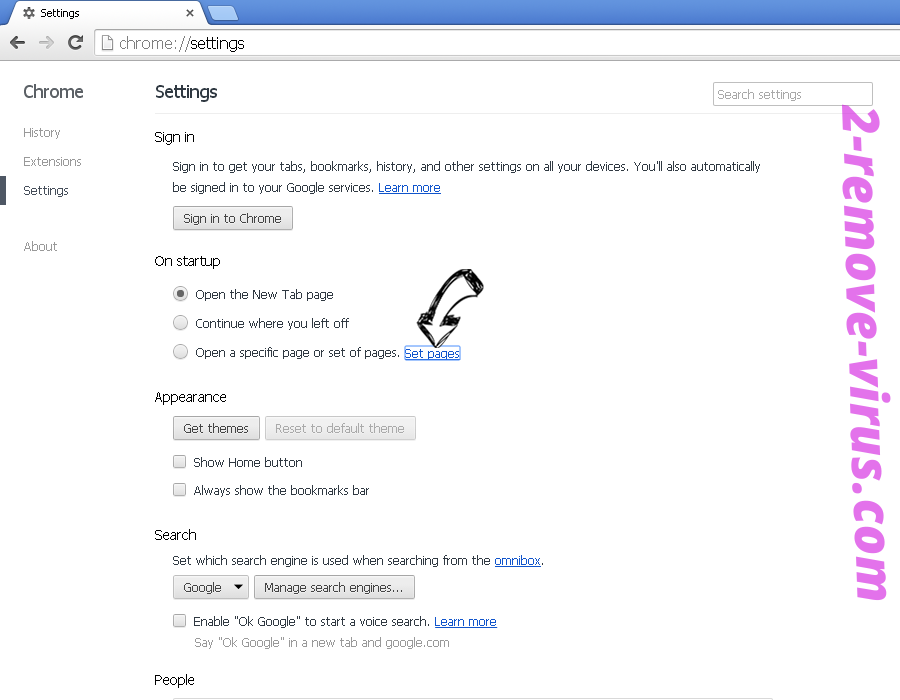Click the On startup section heading
Screen dimensions: 900x700
pos(187,261)
